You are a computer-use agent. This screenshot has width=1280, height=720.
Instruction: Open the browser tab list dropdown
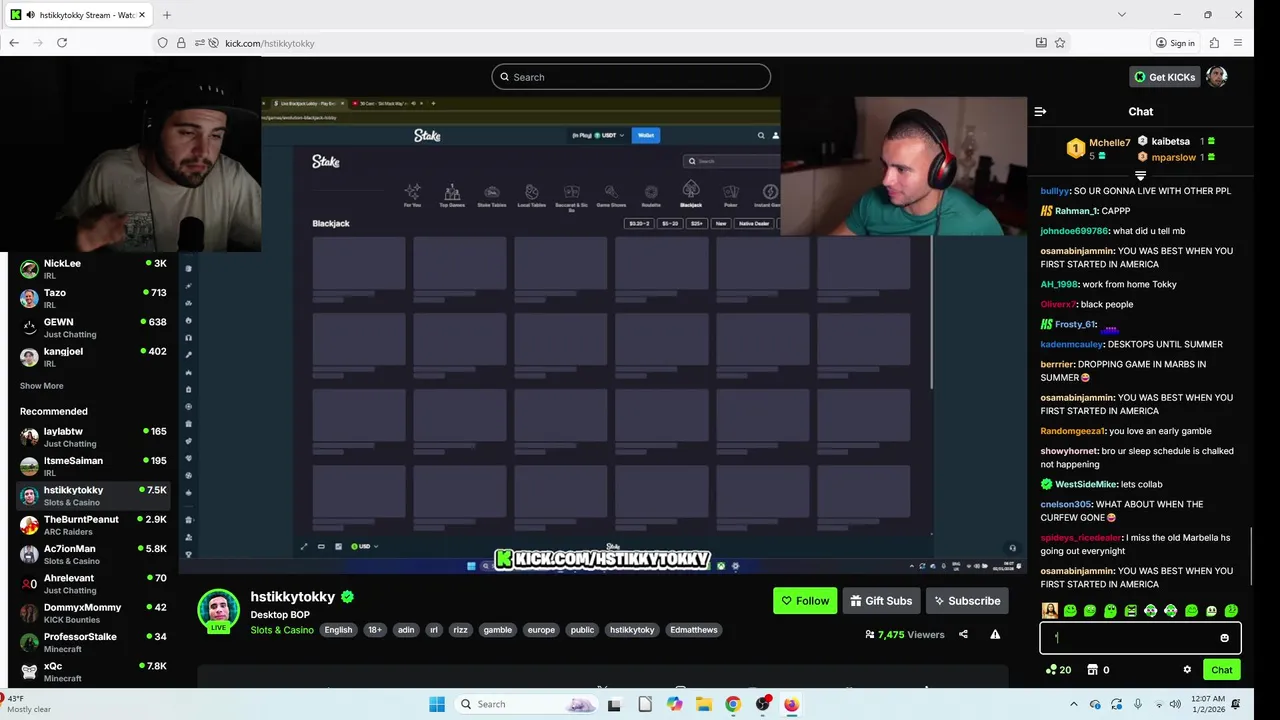[x=1121, y=15]
